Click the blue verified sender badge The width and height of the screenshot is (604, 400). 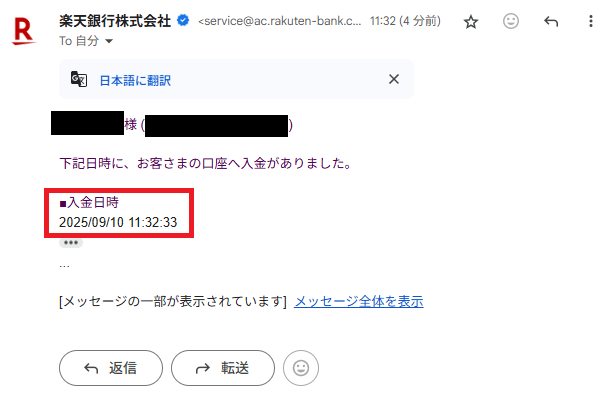click(x=183, y=20)
